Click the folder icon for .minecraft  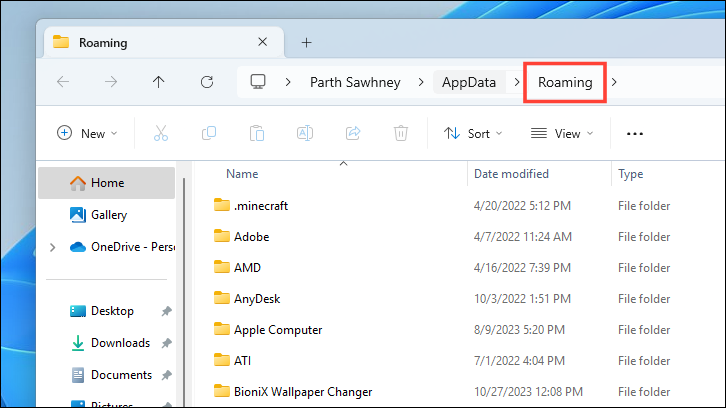222,205
